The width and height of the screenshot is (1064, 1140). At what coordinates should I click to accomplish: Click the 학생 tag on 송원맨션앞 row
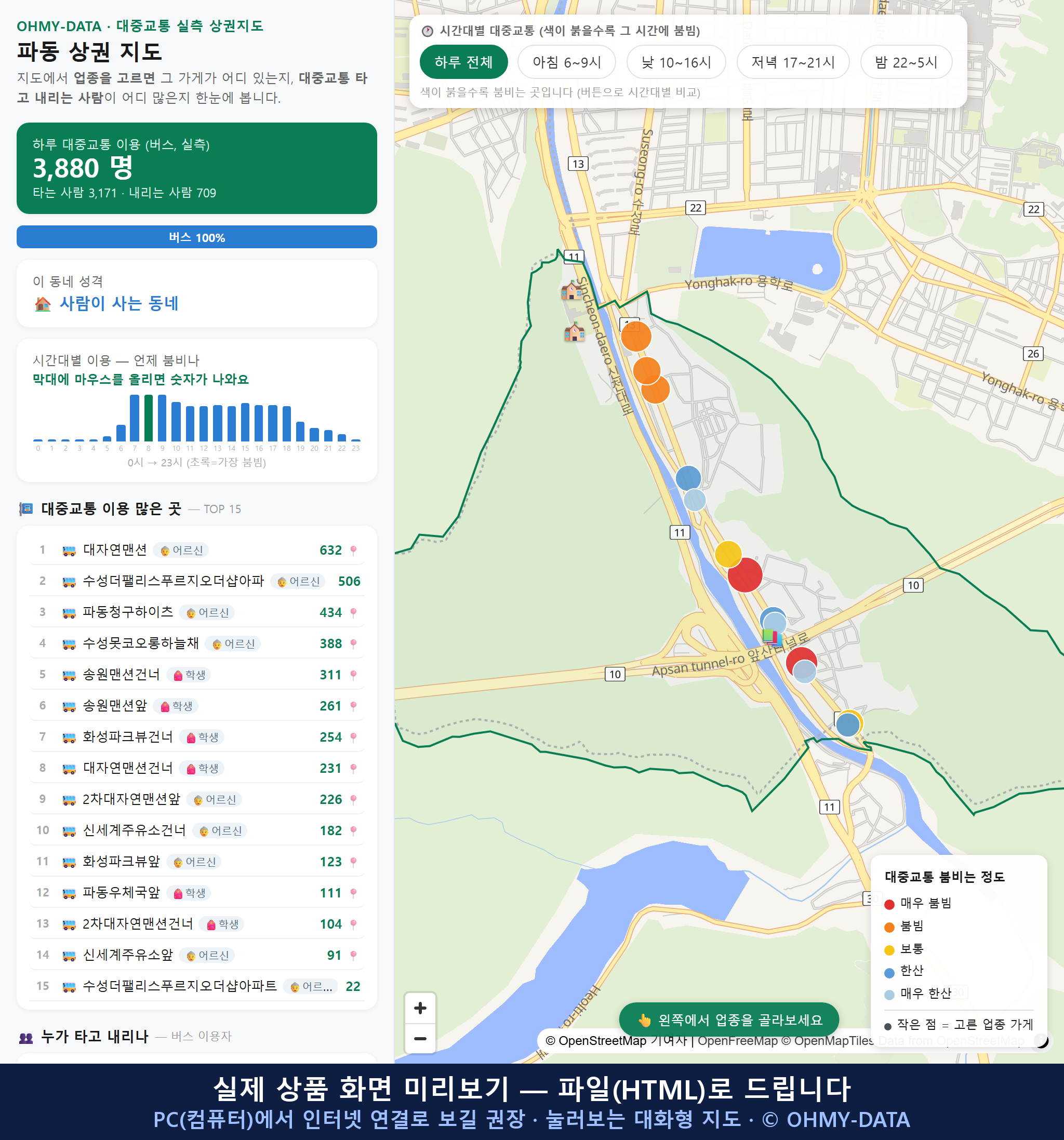(x=176, y=706)
